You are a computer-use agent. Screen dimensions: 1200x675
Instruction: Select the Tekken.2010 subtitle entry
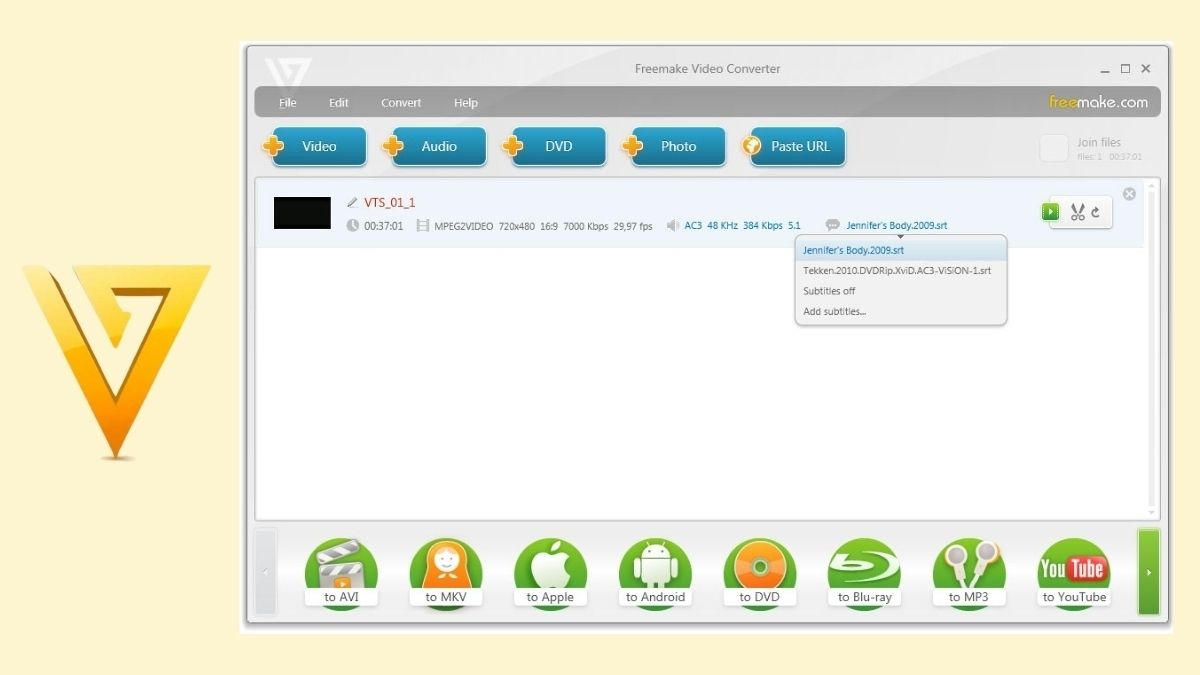897,270
